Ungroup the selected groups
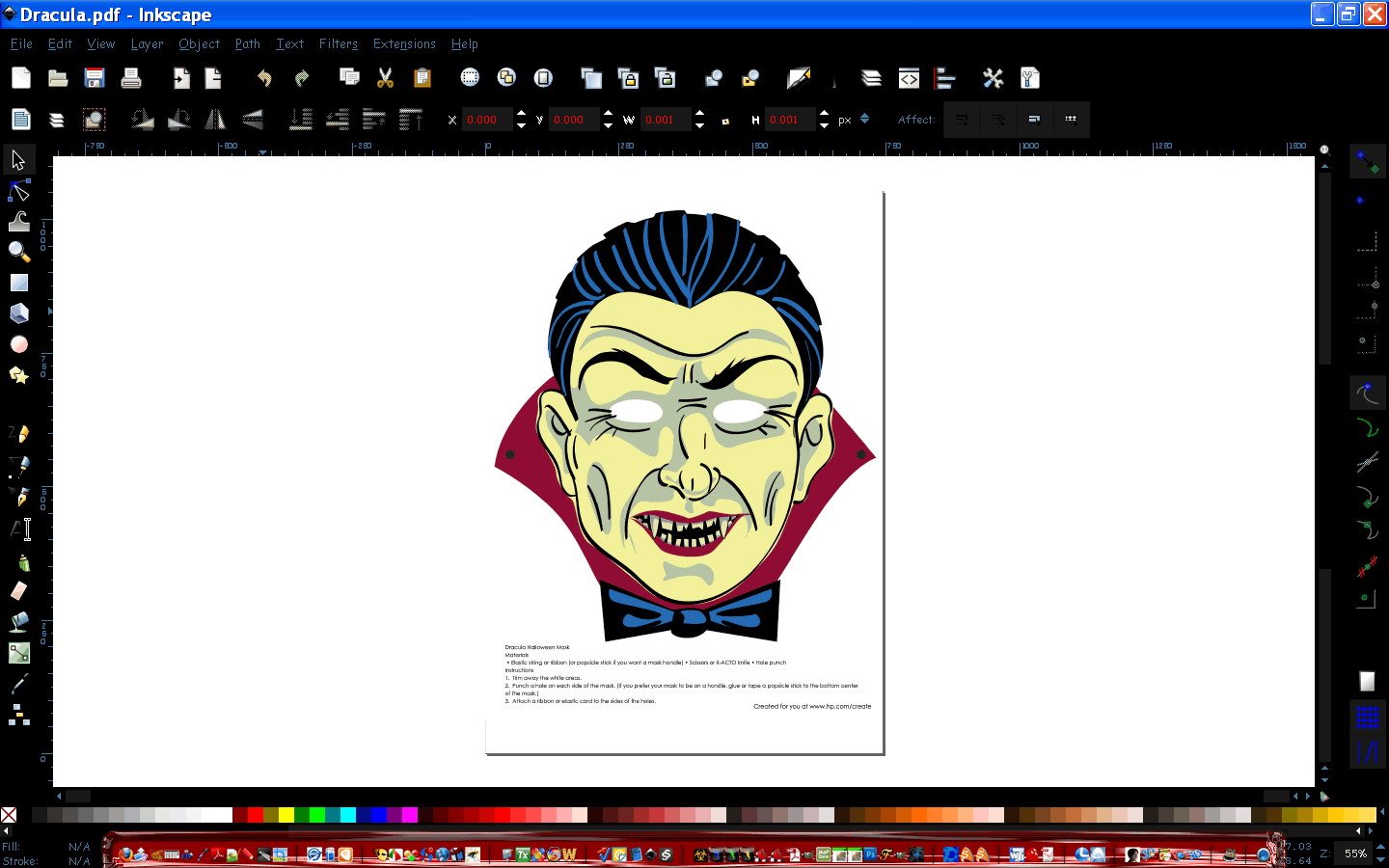1389x868 pixels. [x=750, y=78]
